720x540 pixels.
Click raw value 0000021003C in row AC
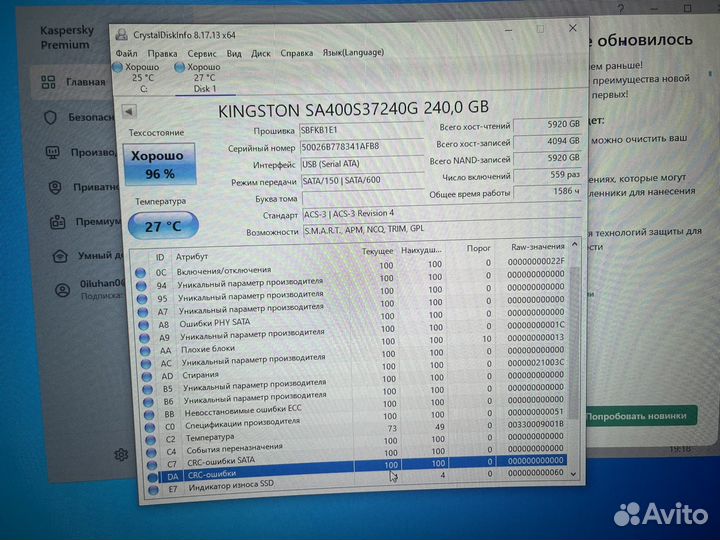tap(535, 362)
